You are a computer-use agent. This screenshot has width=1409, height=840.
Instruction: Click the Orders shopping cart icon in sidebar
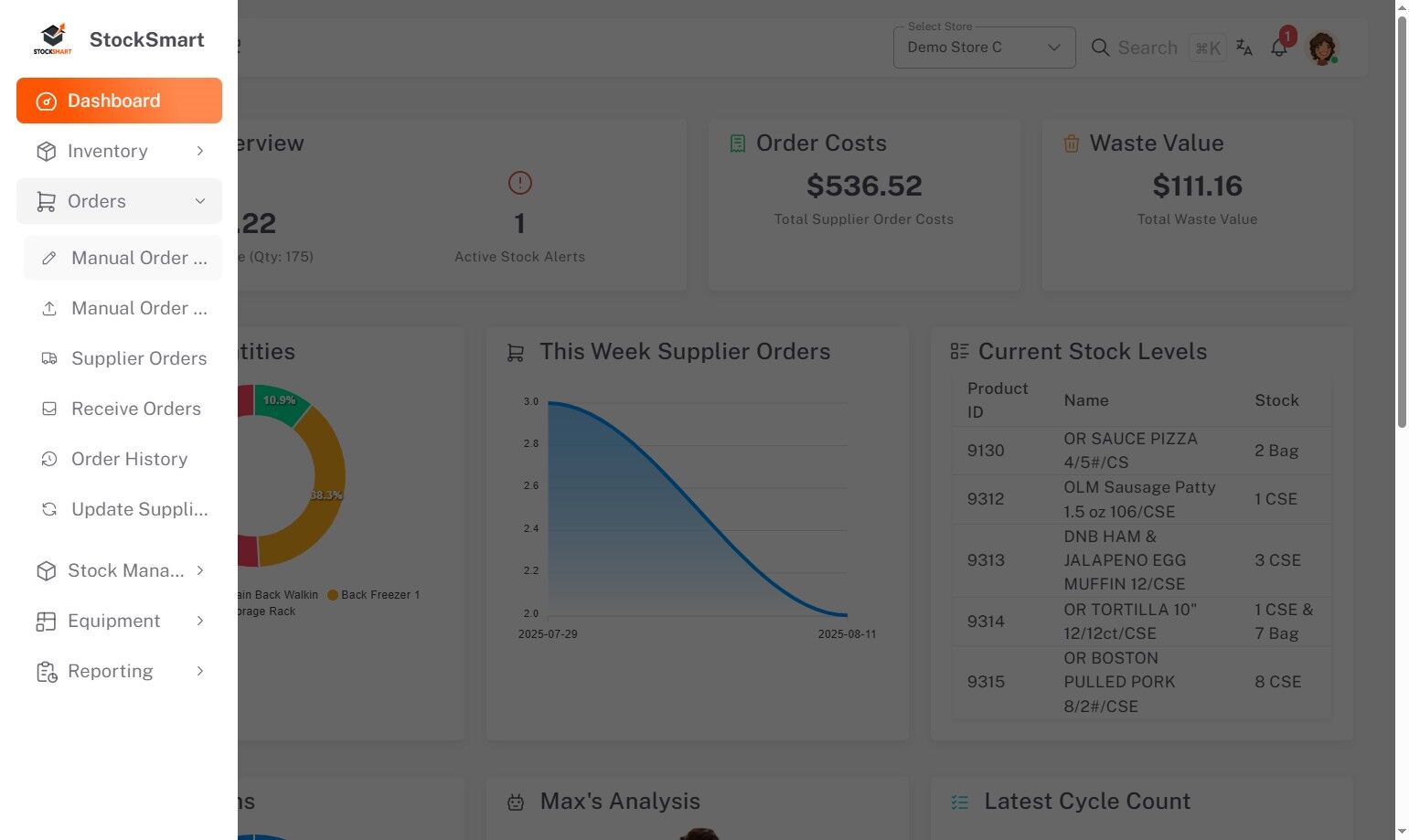pos(46,201)
